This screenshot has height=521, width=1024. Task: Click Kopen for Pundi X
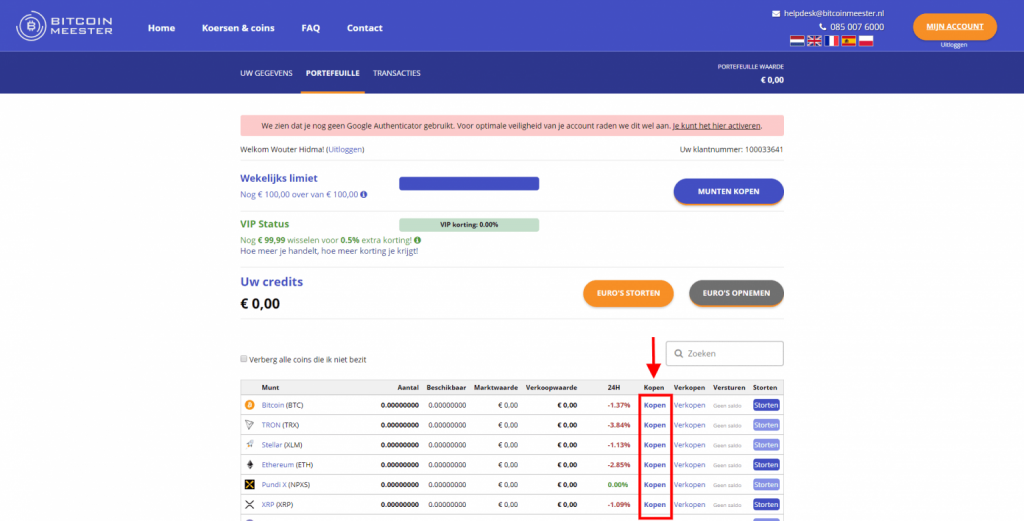pos(655,485)
